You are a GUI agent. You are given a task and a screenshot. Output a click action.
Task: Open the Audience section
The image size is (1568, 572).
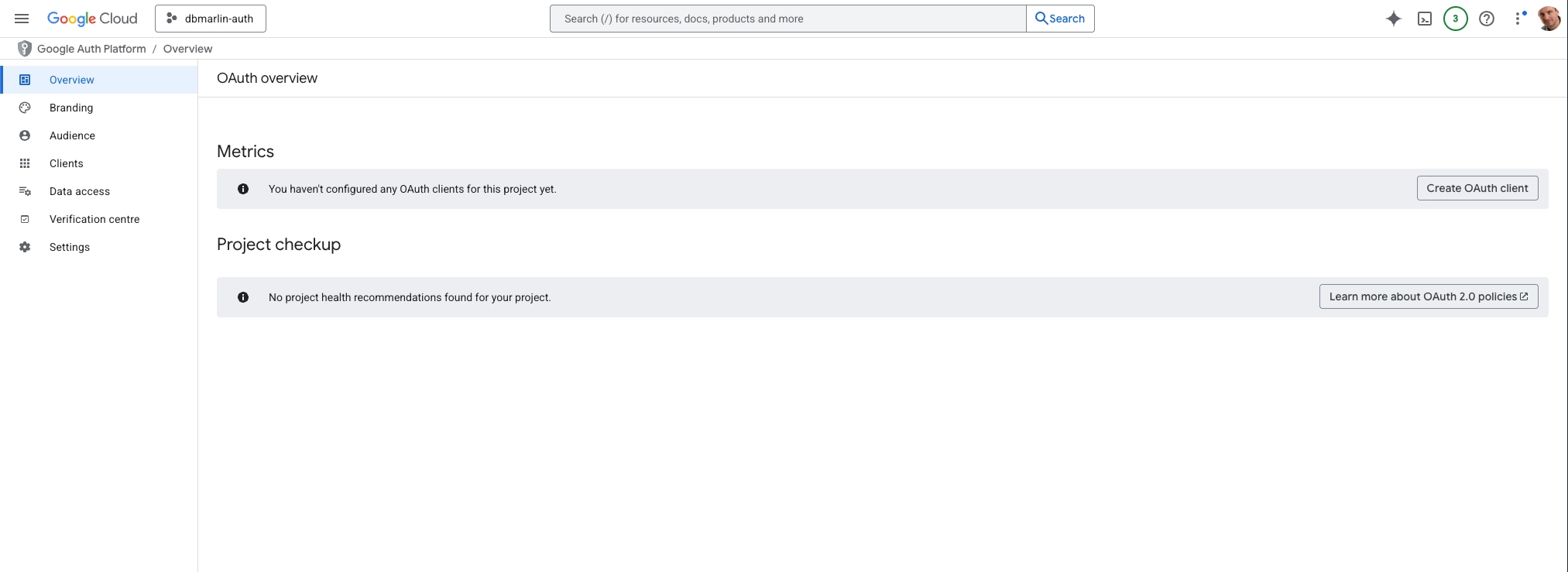tap(72, 135)
